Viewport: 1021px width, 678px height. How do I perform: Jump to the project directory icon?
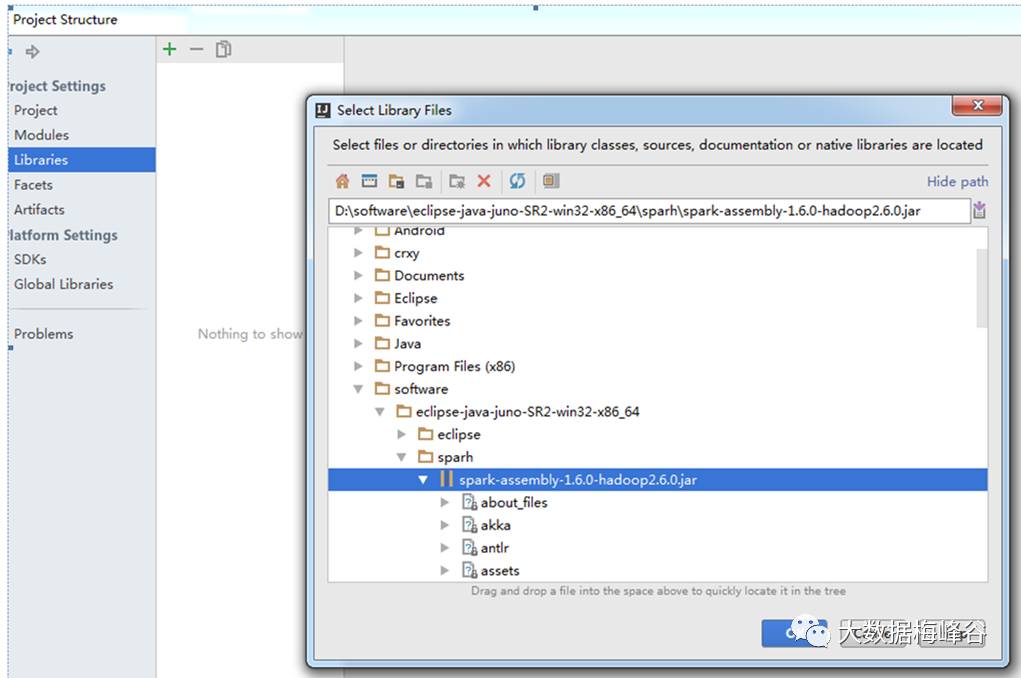coord(397,181)
